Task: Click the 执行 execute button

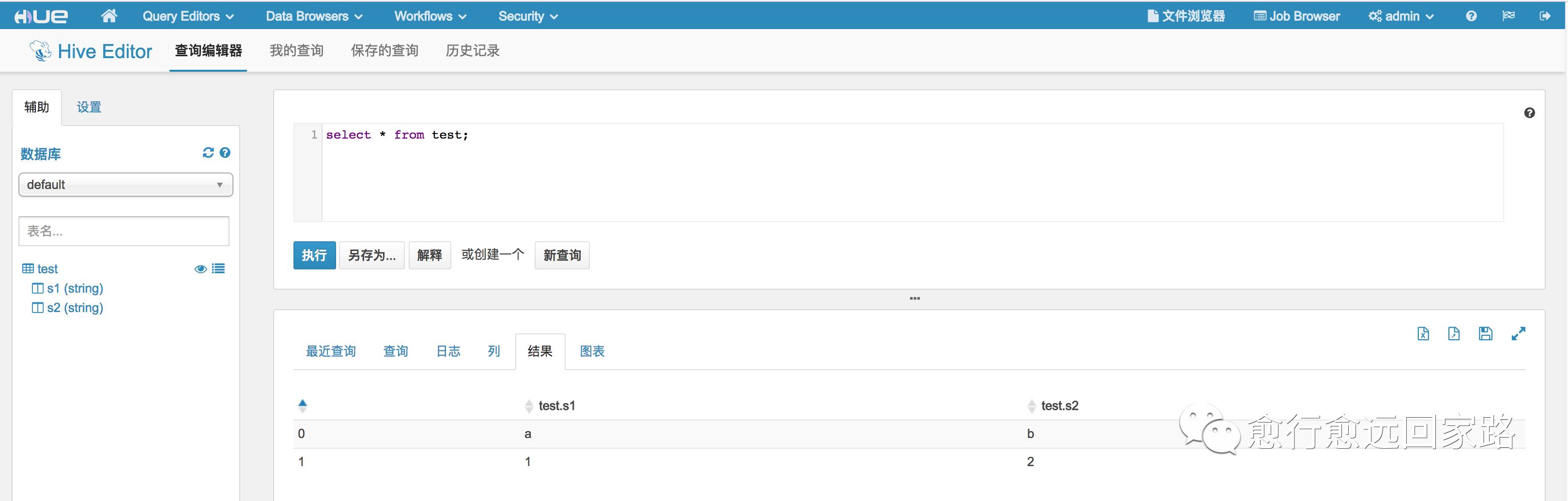Action: tap(314, 255)
